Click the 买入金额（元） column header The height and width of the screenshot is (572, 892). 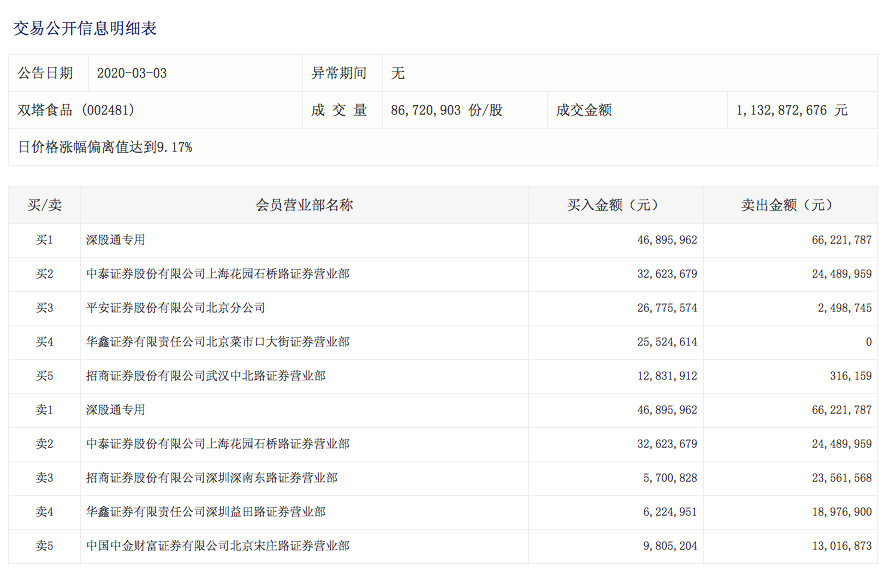(x=614, y=205)
